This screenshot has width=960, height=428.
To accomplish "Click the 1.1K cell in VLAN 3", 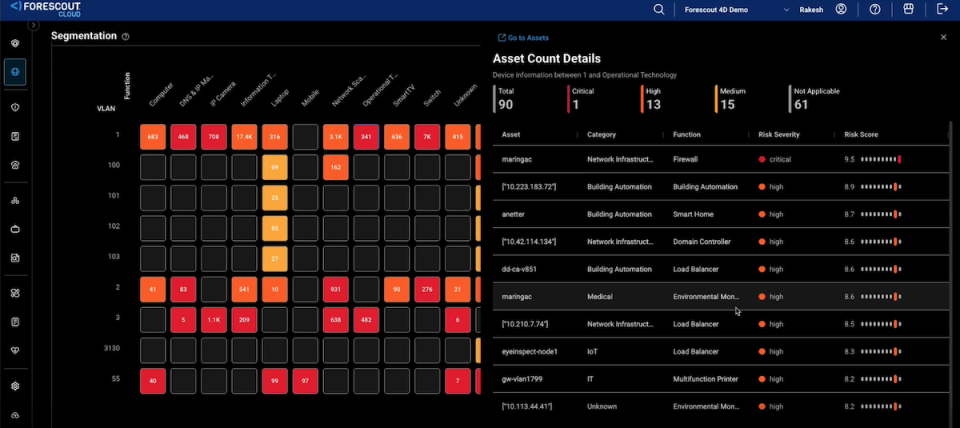I will [214, 320].
